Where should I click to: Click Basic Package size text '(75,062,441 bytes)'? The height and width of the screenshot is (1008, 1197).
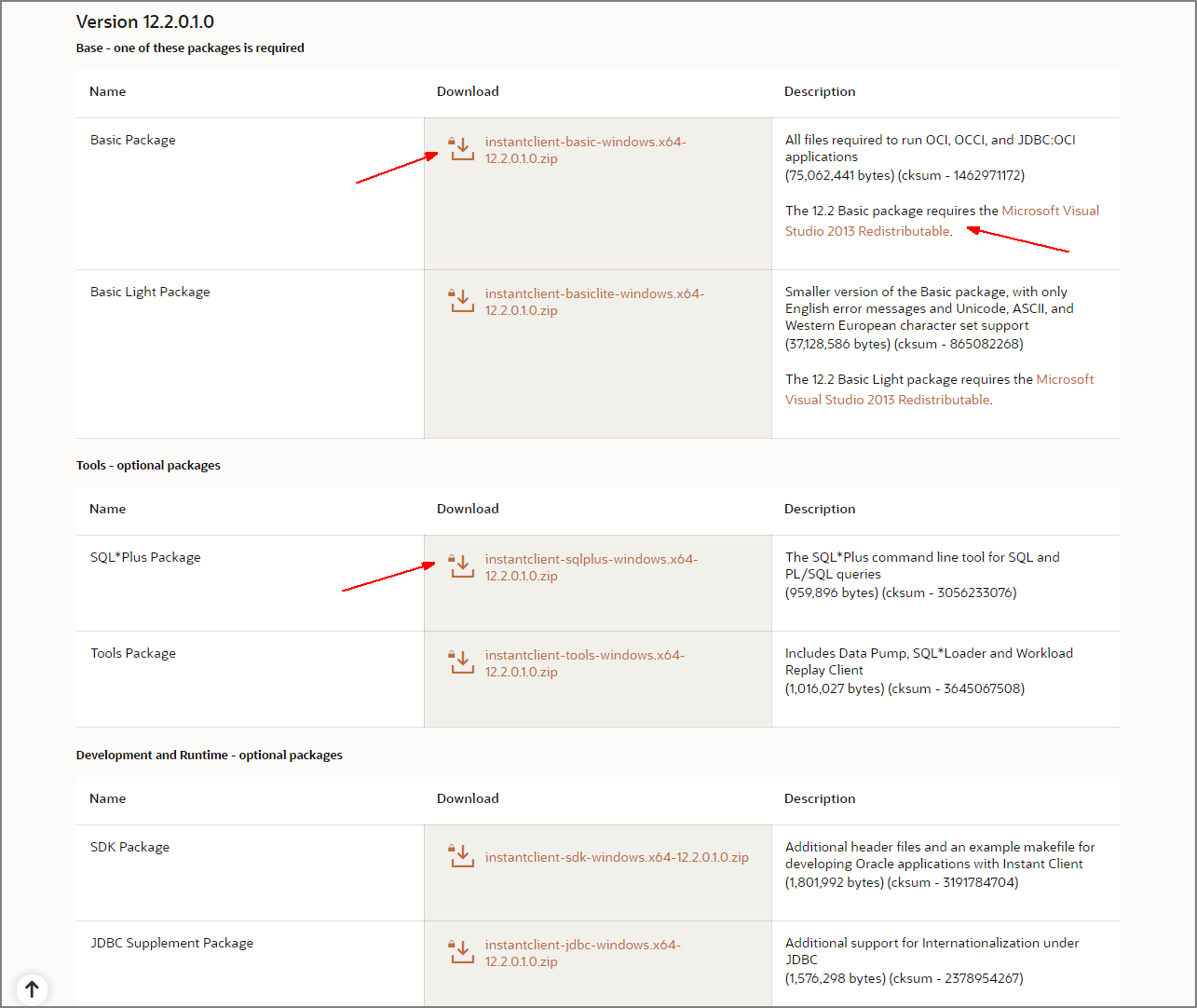[839, 175]
